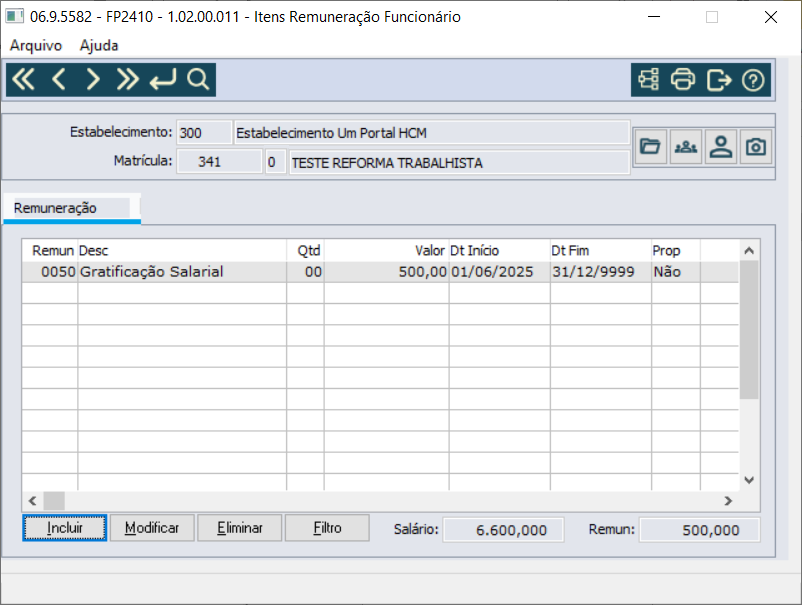Screen dimensions: 802x605
Task: Click the Qtd cell showing 00
Action: (305, 272)
